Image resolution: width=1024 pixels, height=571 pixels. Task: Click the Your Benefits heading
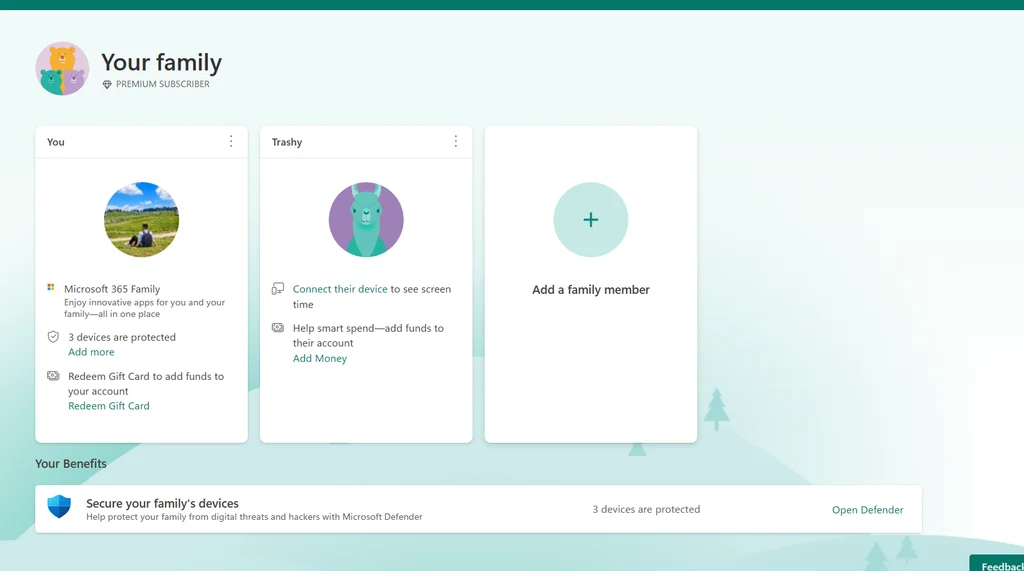(71, 464)
